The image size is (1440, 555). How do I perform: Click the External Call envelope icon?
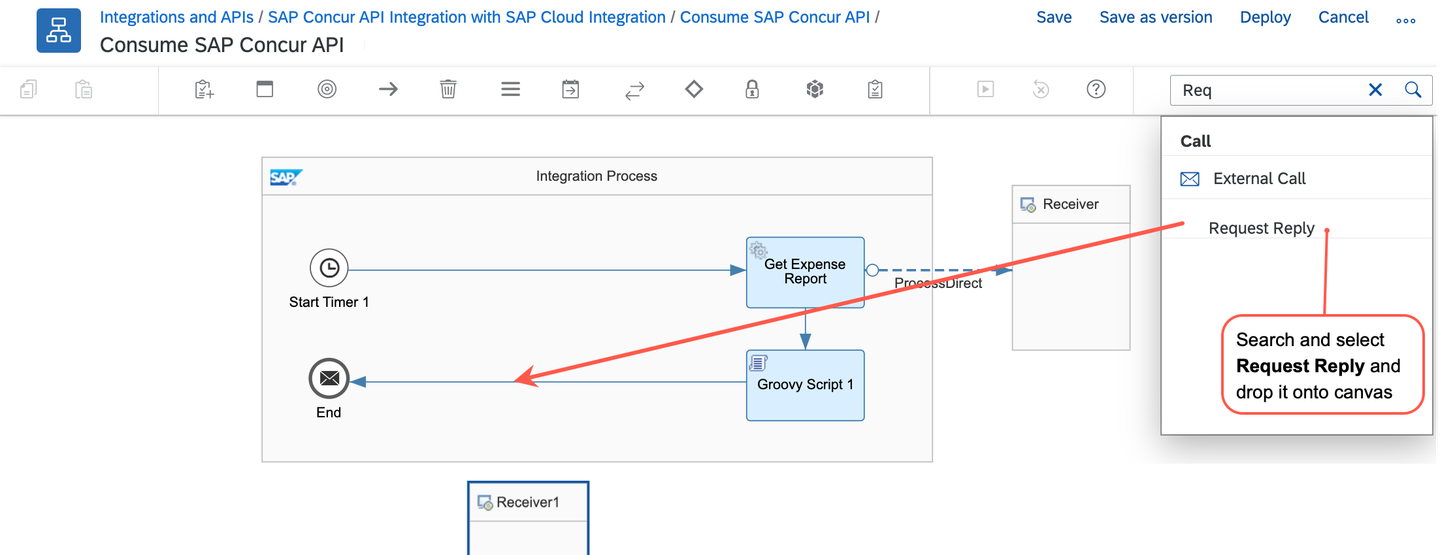[x=1190, y=179]
